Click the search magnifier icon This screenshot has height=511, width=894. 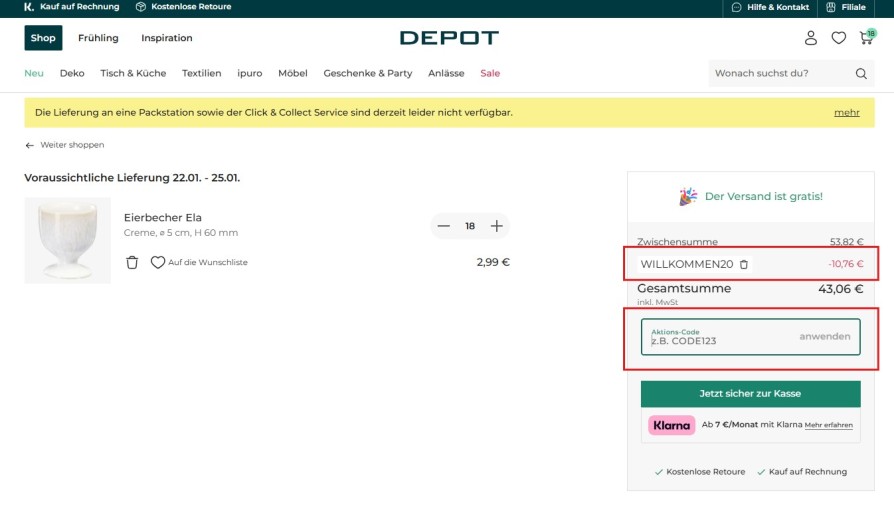click(861, 73)
